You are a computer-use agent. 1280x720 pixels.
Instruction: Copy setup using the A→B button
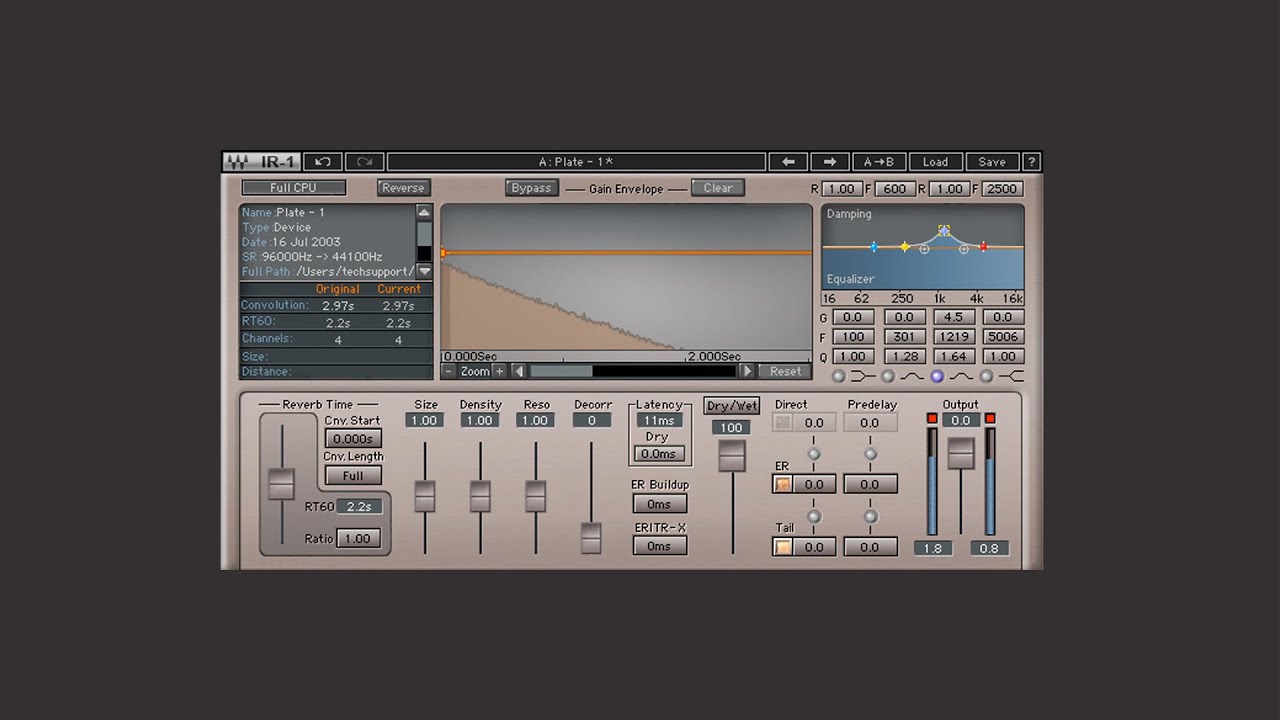(x=879, y=162)
